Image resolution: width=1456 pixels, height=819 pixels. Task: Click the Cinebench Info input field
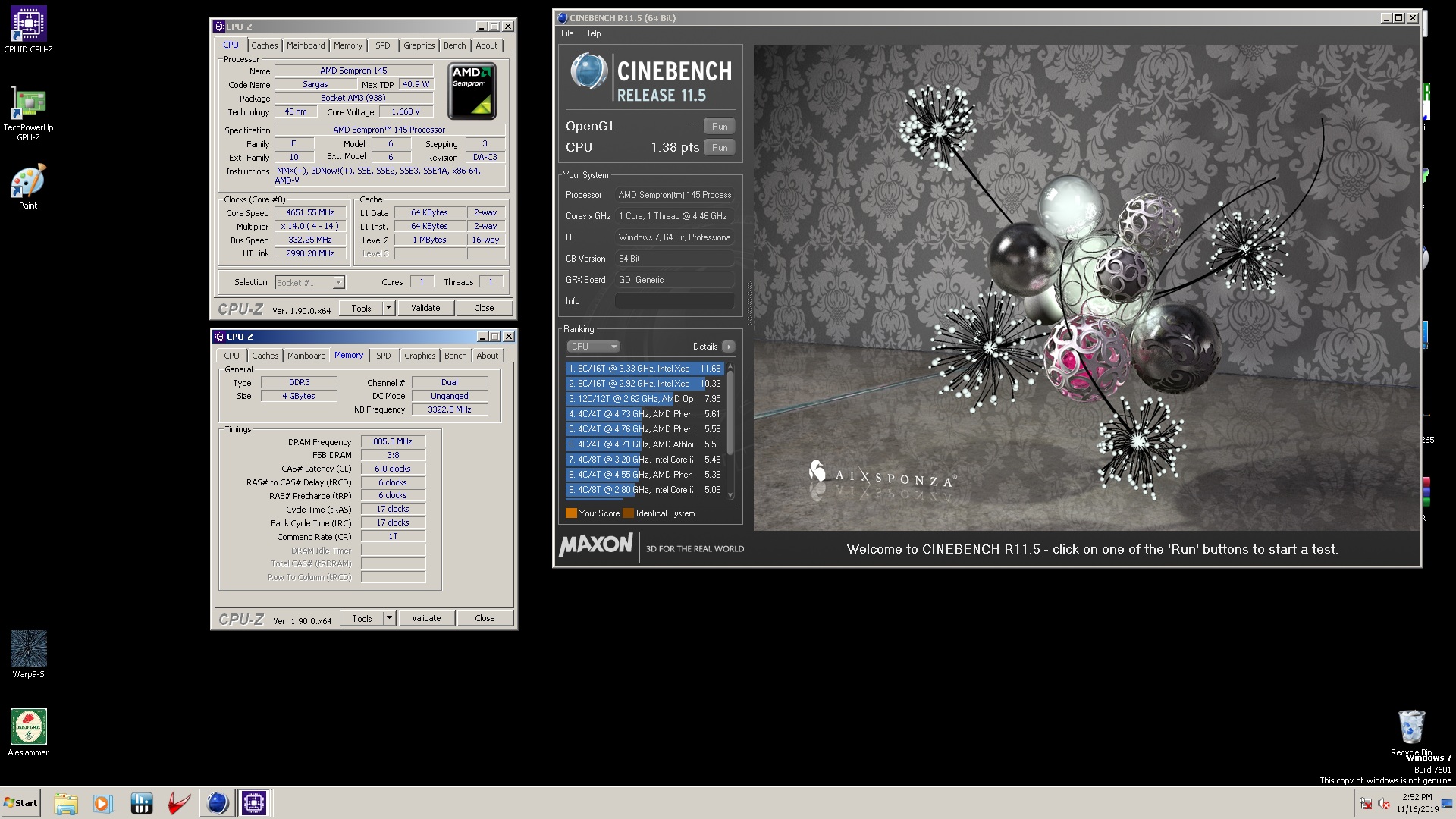[x=674, y=301]
